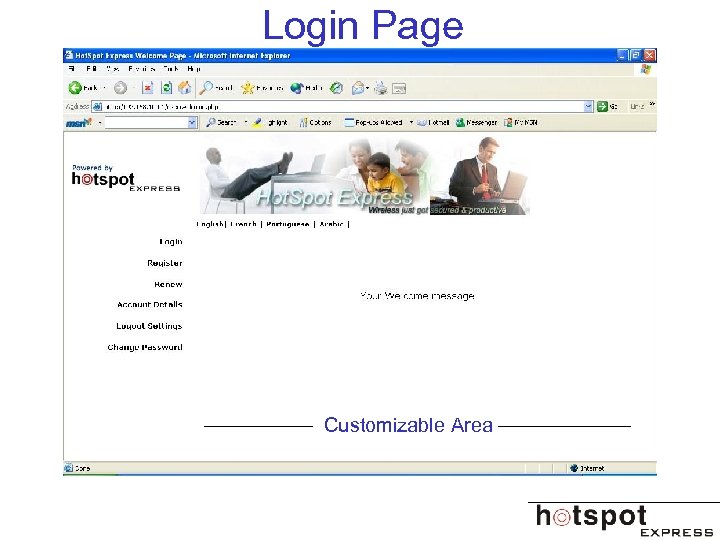Click the Login link in sidebar
This screenshot has width=720, height=540.
coord(171,242)
